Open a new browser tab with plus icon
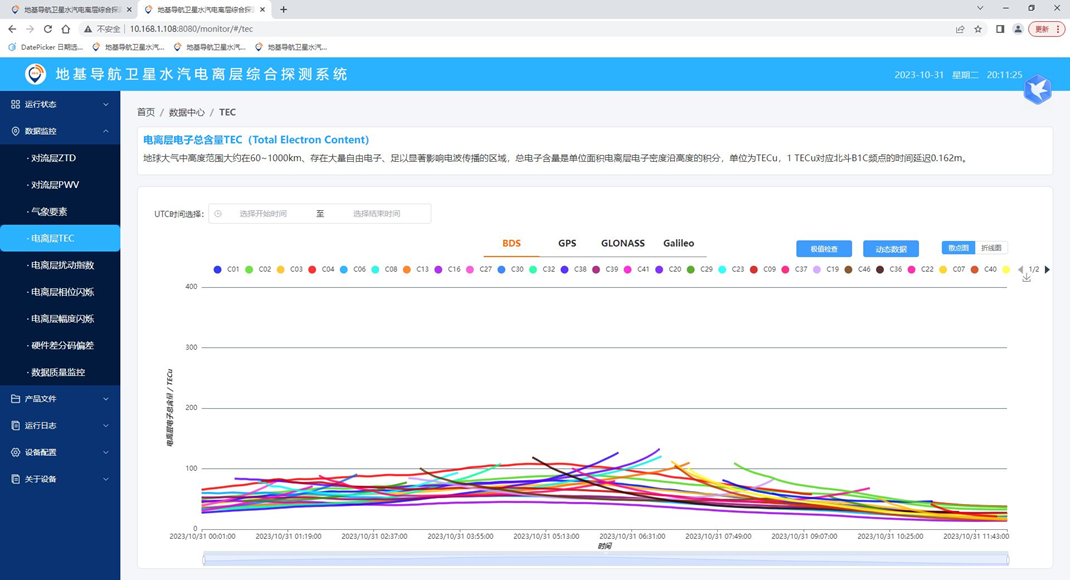The image size is (1070, 580). [283, 10]
